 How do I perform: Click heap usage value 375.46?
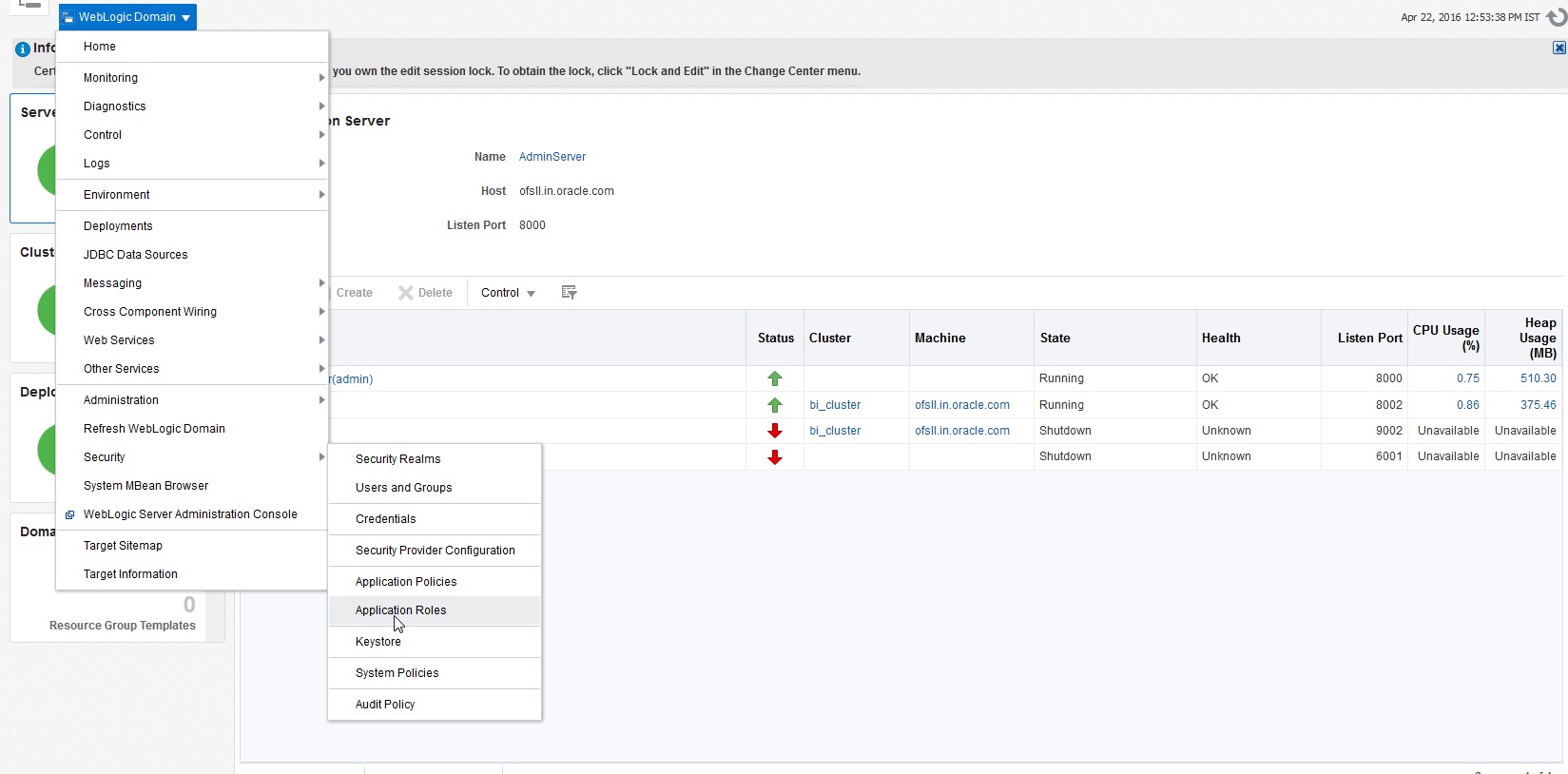tap(1539, 405)
